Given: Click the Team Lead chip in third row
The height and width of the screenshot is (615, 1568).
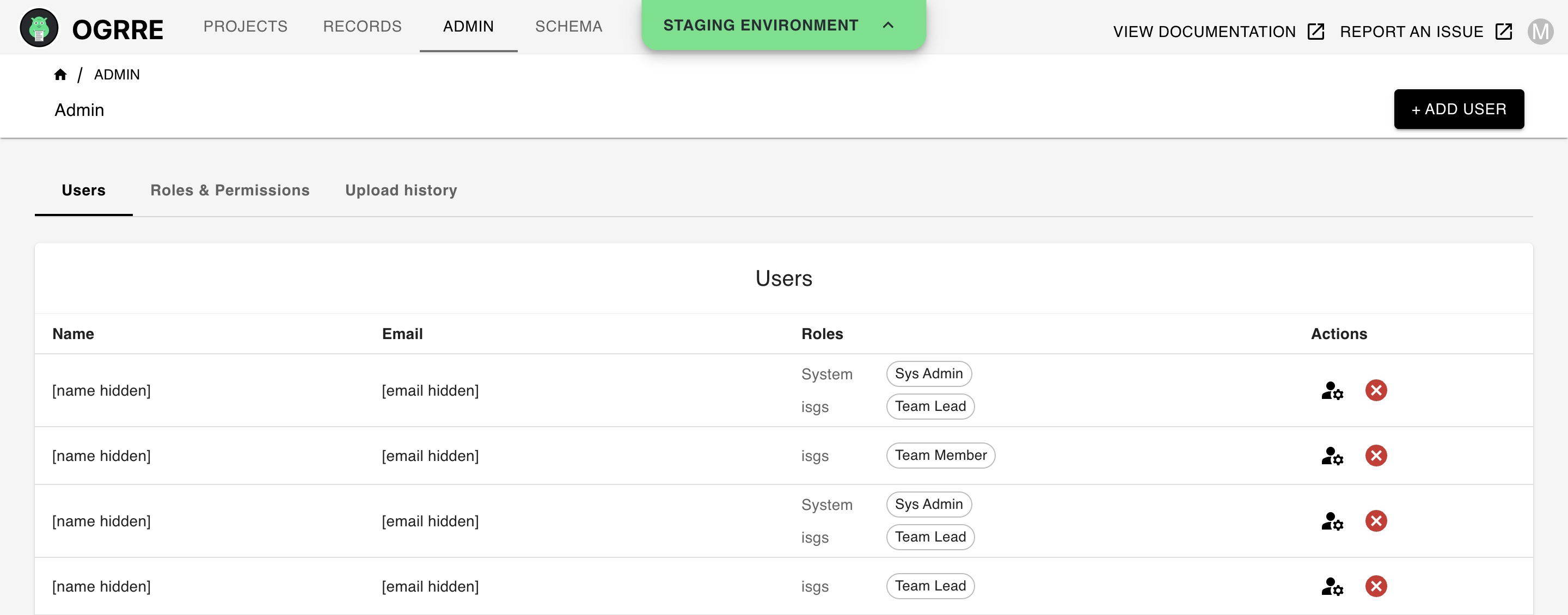Looking at the screenshot, I should [x=930, y=537].
